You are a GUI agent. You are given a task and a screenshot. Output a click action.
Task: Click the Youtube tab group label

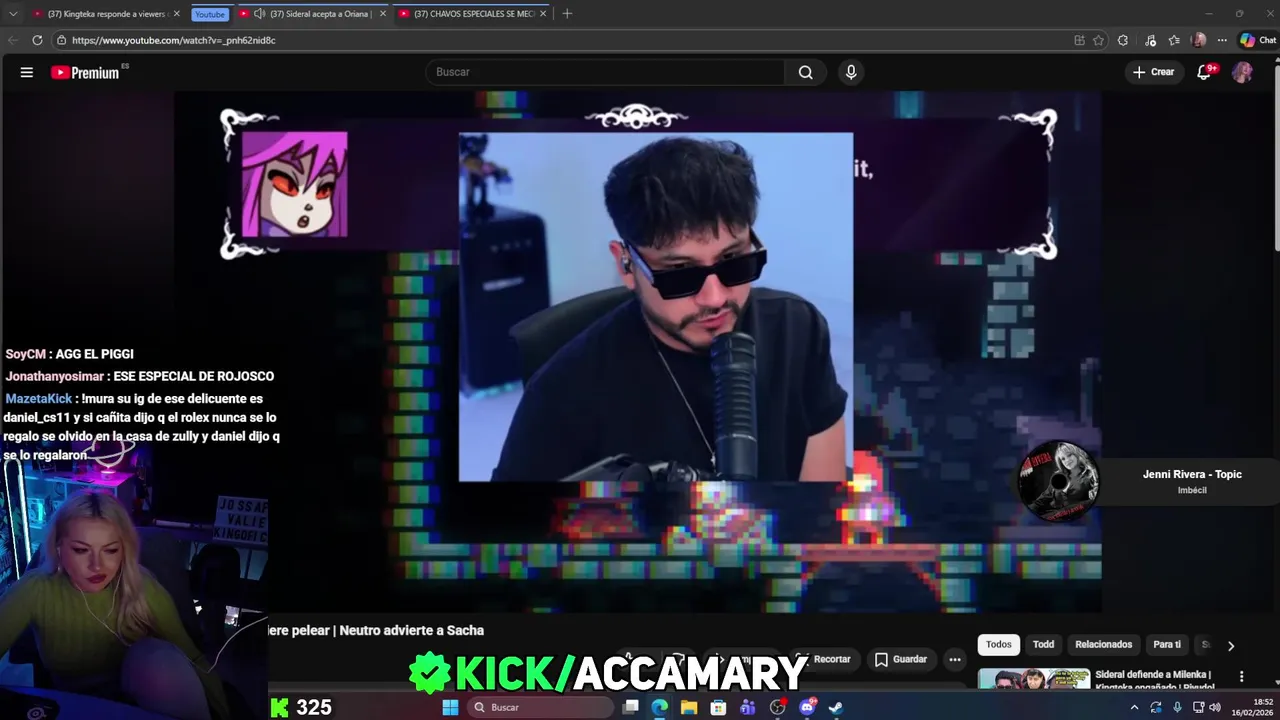pos(210,14)
